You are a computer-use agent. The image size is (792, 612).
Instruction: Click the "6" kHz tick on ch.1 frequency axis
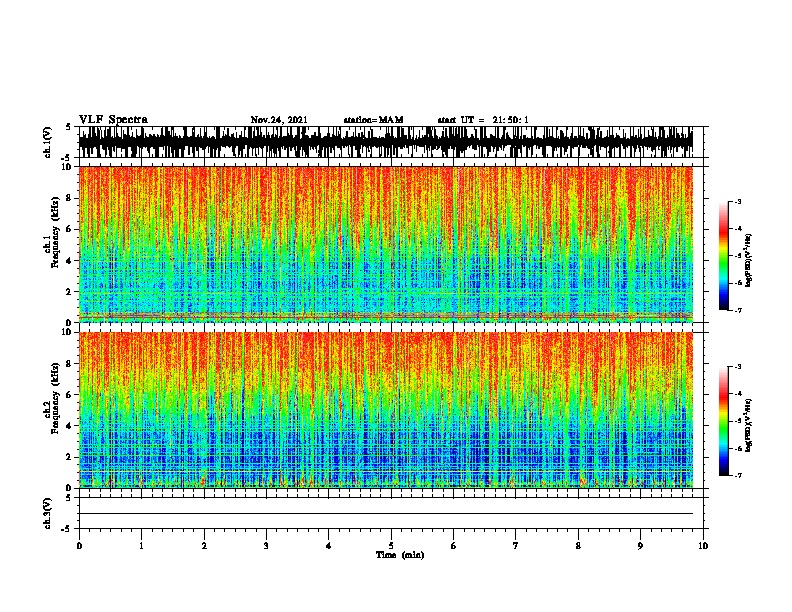(x=70, y=229)
